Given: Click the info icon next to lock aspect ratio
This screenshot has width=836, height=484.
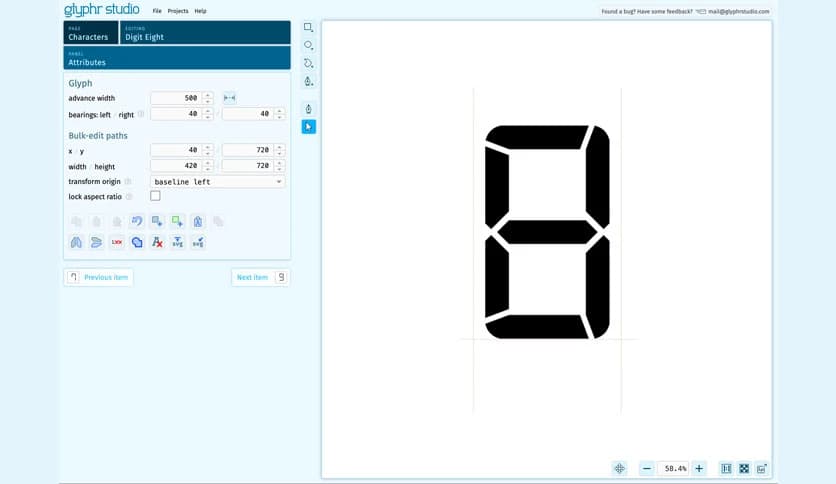Looking at the screenshot, I should pos(128,197).
